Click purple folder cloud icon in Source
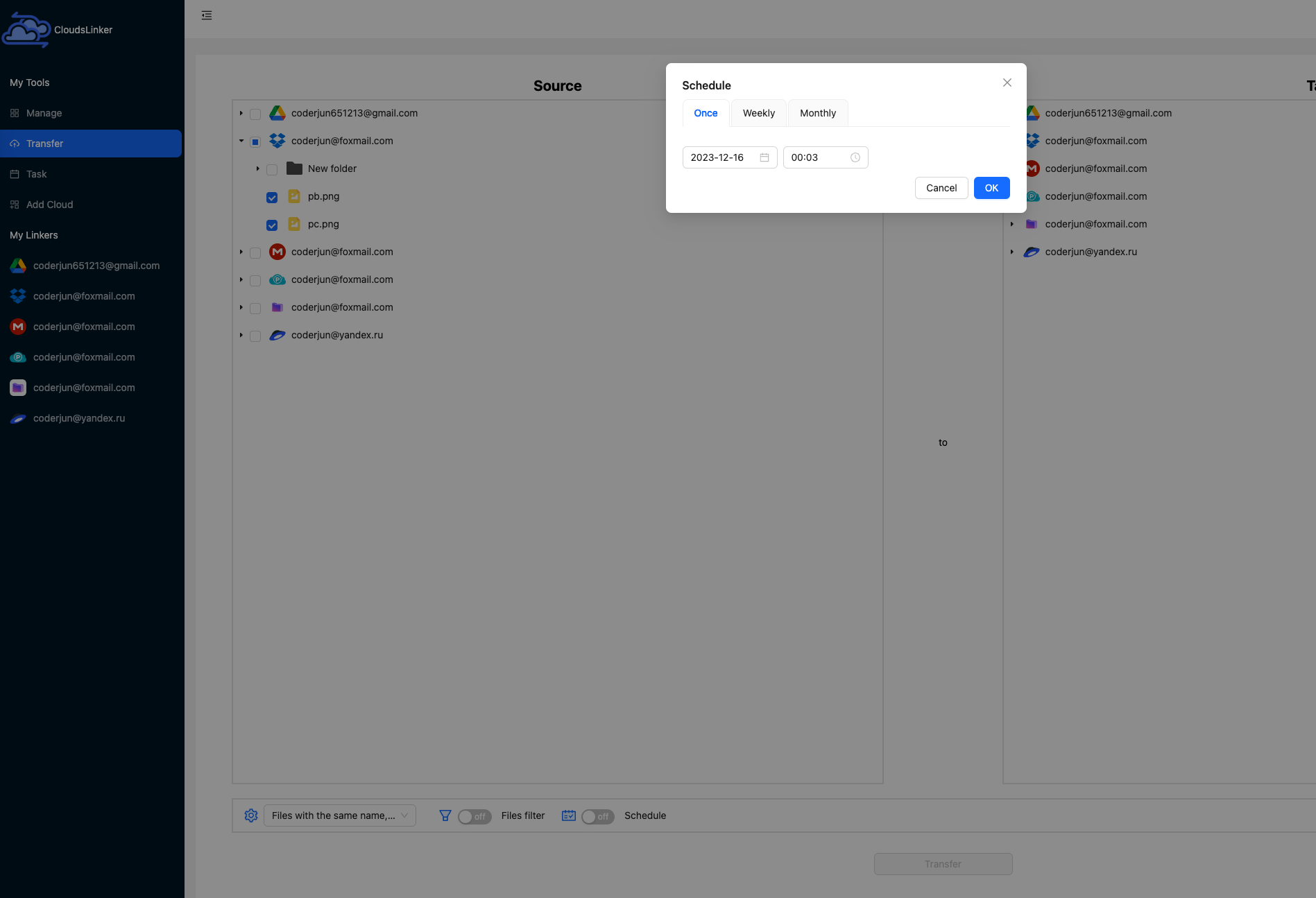This screenshot has width=1316, height=898. coord(277,307)
